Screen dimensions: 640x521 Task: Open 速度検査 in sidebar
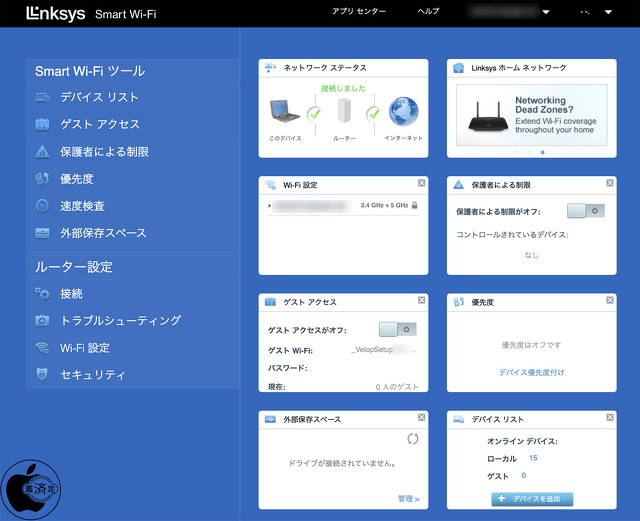click(x=82, y=206)
